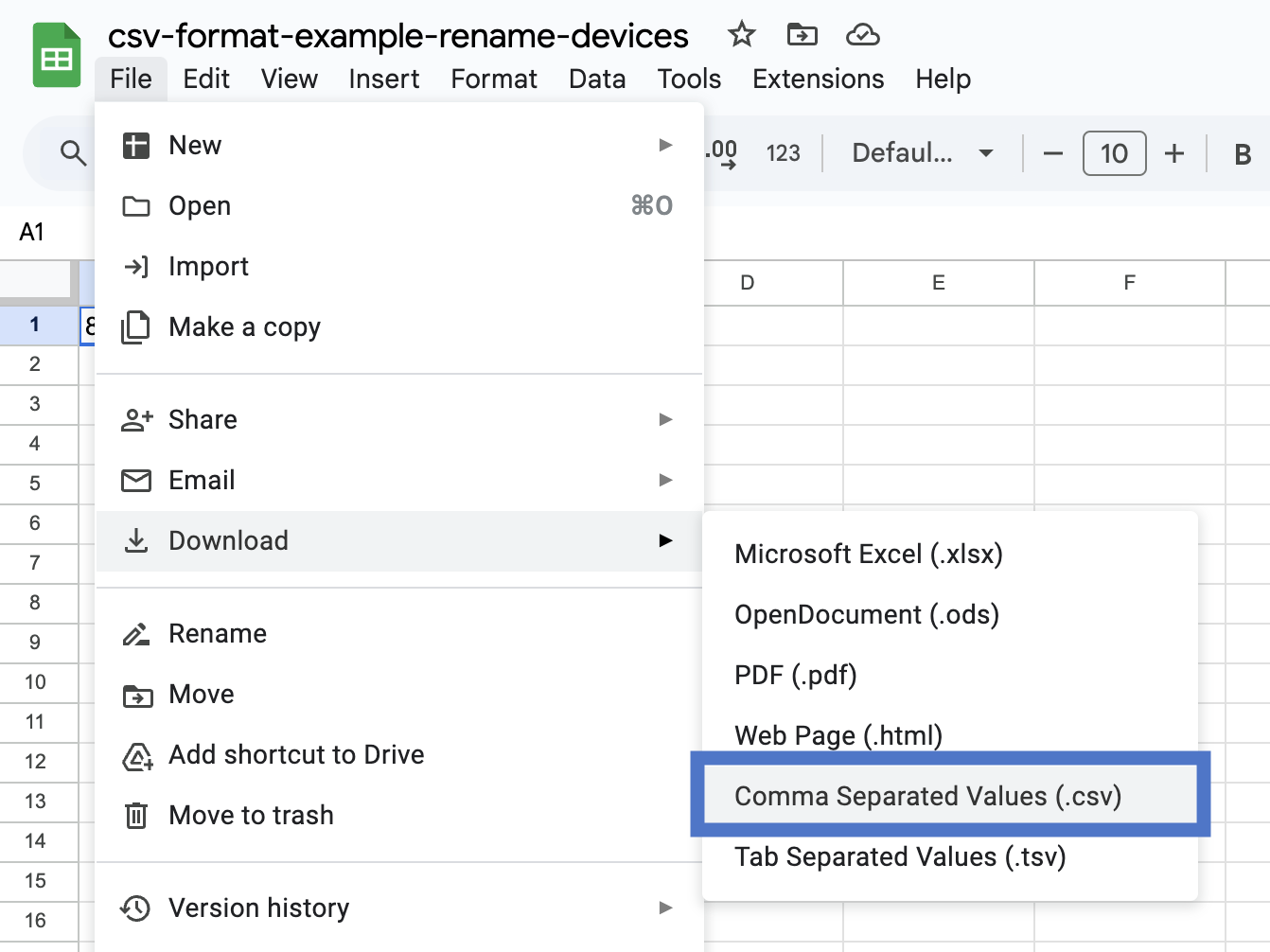
Task: Open the Extensions menu
Action: (818, 79)
